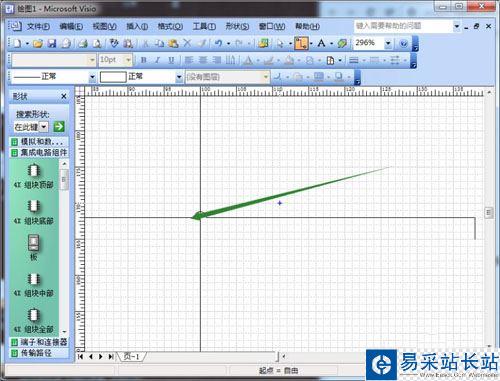Go to the first page navigation arrow

[x=80, y=356]
